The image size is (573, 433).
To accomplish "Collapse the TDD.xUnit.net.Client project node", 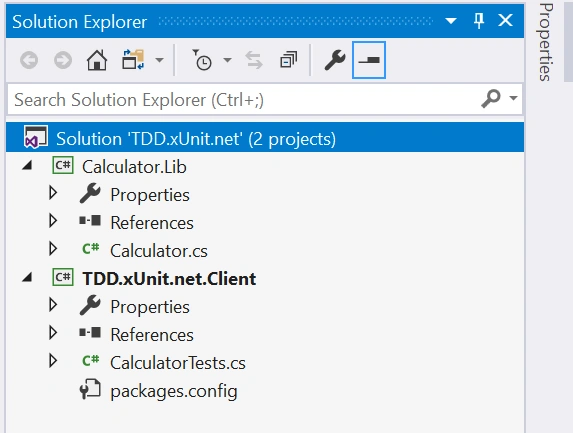I will tap(27, 278).
